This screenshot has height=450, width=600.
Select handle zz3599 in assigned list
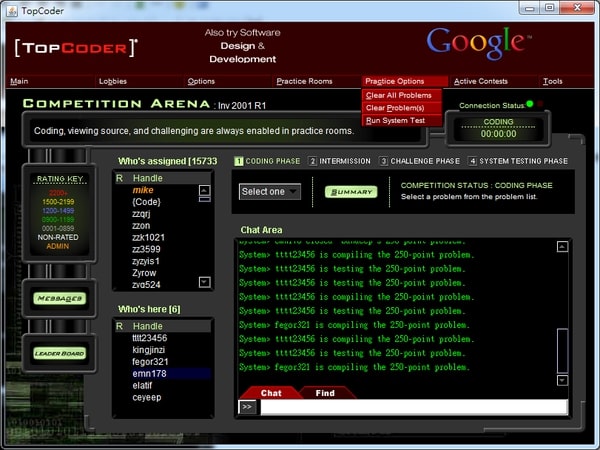coord(146,249)
